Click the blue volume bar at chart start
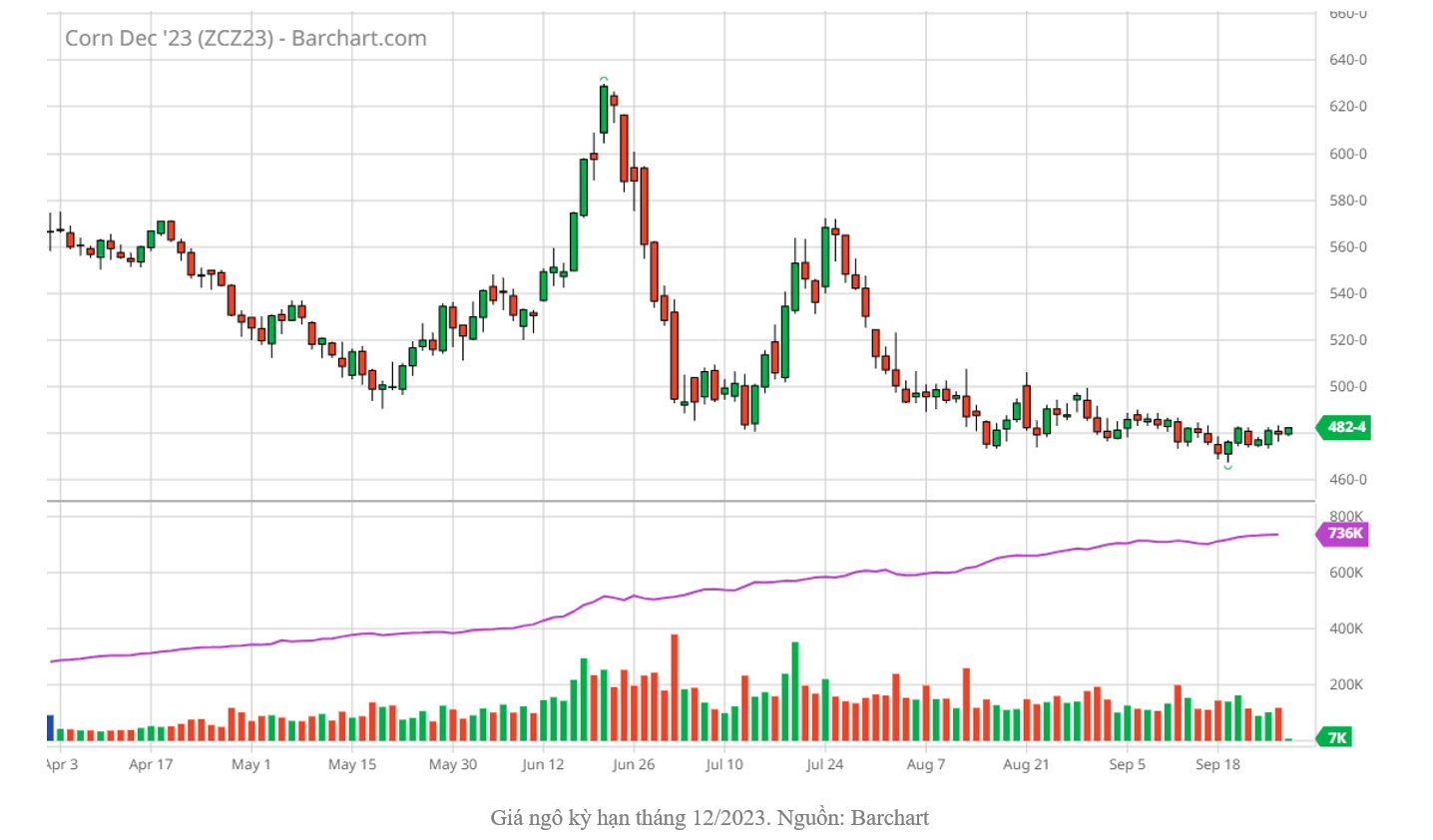This screenshot has width=1433, height=840. click(x=50, y=727)
